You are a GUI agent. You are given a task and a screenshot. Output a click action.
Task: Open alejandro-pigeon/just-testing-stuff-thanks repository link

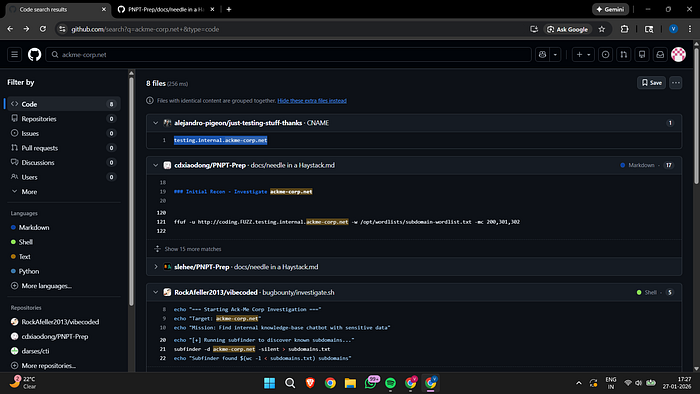click(x=238, y=123)
